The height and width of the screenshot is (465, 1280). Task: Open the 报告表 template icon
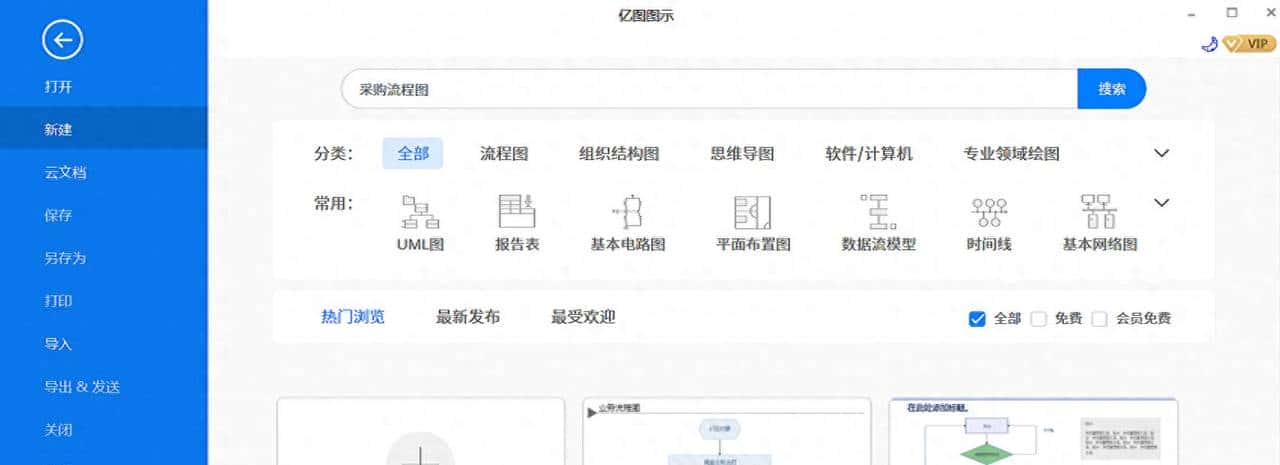[x=517, y=211]
